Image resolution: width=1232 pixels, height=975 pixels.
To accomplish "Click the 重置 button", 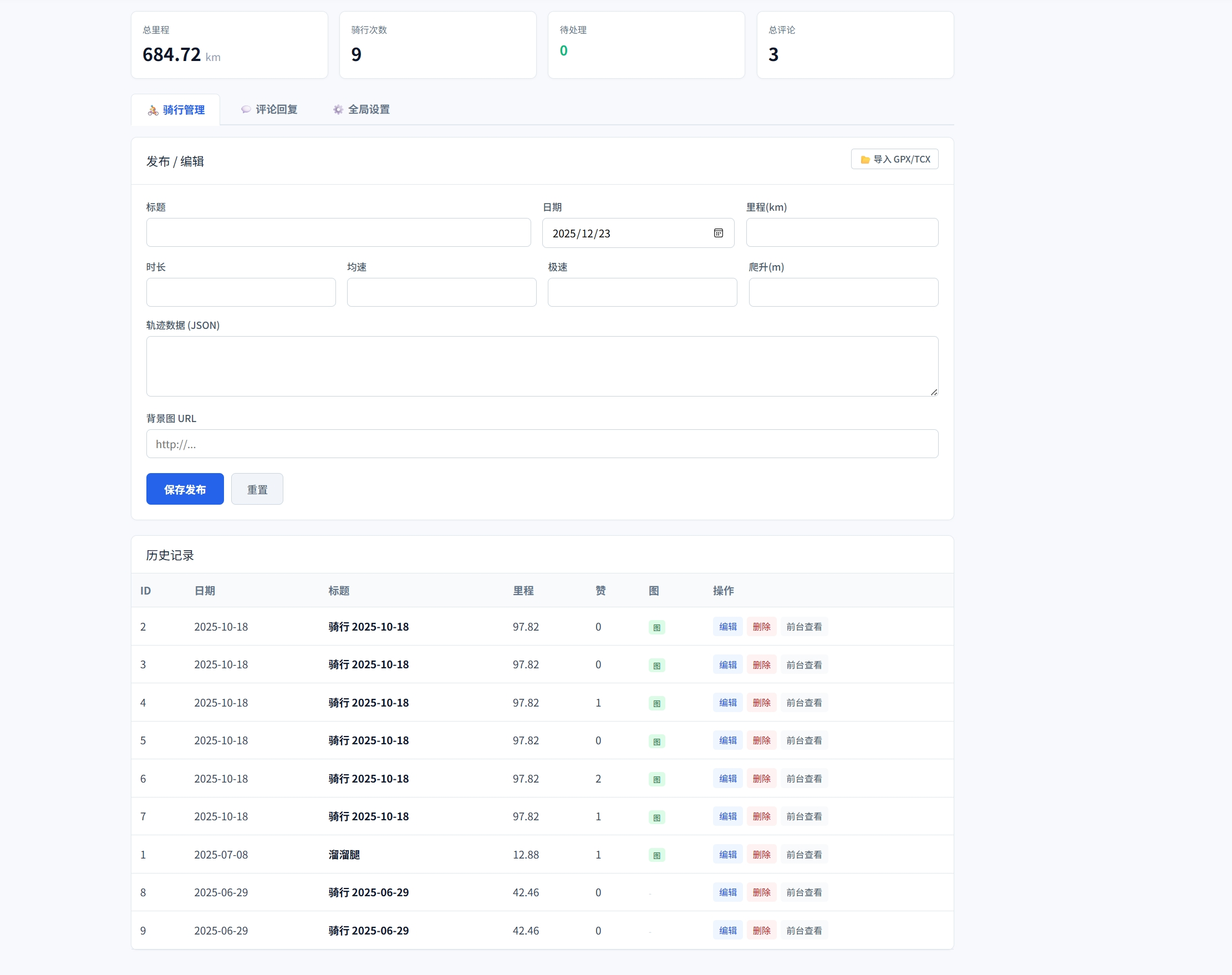I will point(257,489).
